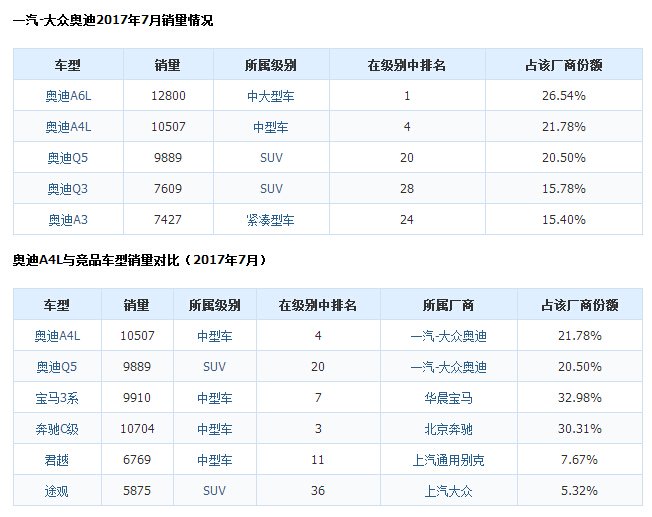Image resolution: width=652 pixels, height=517 pixels.
Task: Open the 奥迪A4L link in first table
Action: 68,127
